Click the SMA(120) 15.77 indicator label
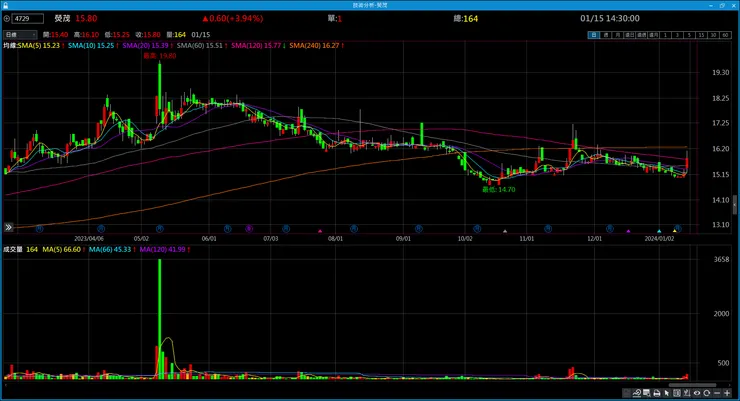740x401 pixels. pyautogui.click(x=256, y=45)
